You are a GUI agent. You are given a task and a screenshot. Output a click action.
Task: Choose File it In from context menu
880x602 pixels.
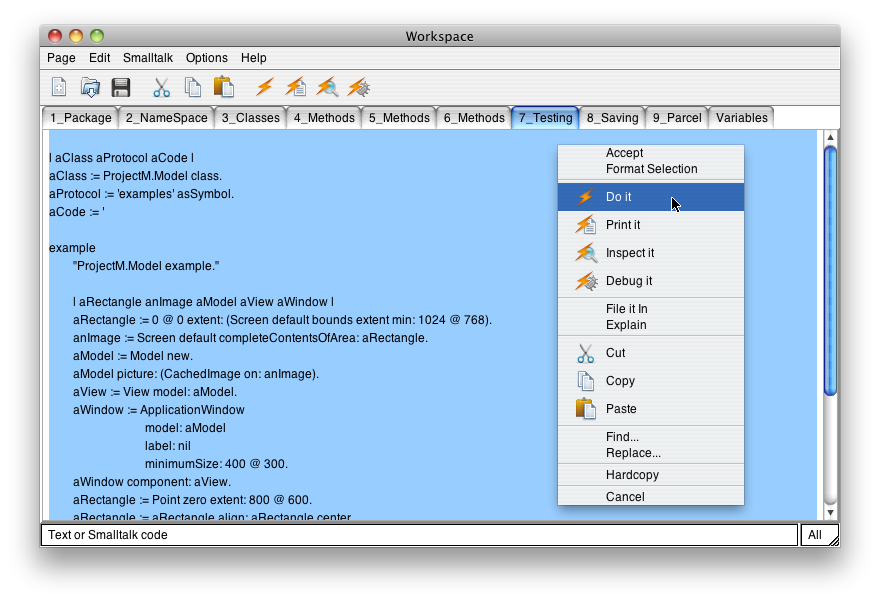(651, 309)
